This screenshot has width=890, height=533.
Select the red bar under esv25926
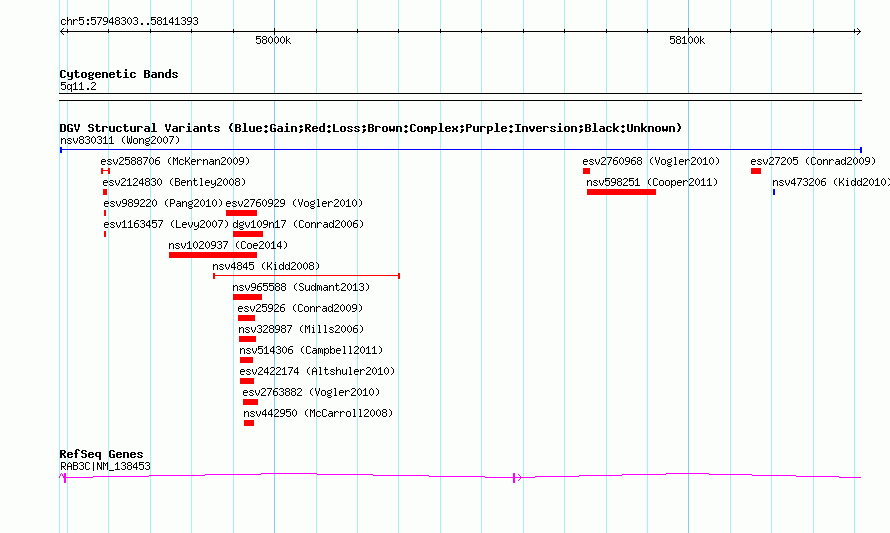click(x=246, y=318)
